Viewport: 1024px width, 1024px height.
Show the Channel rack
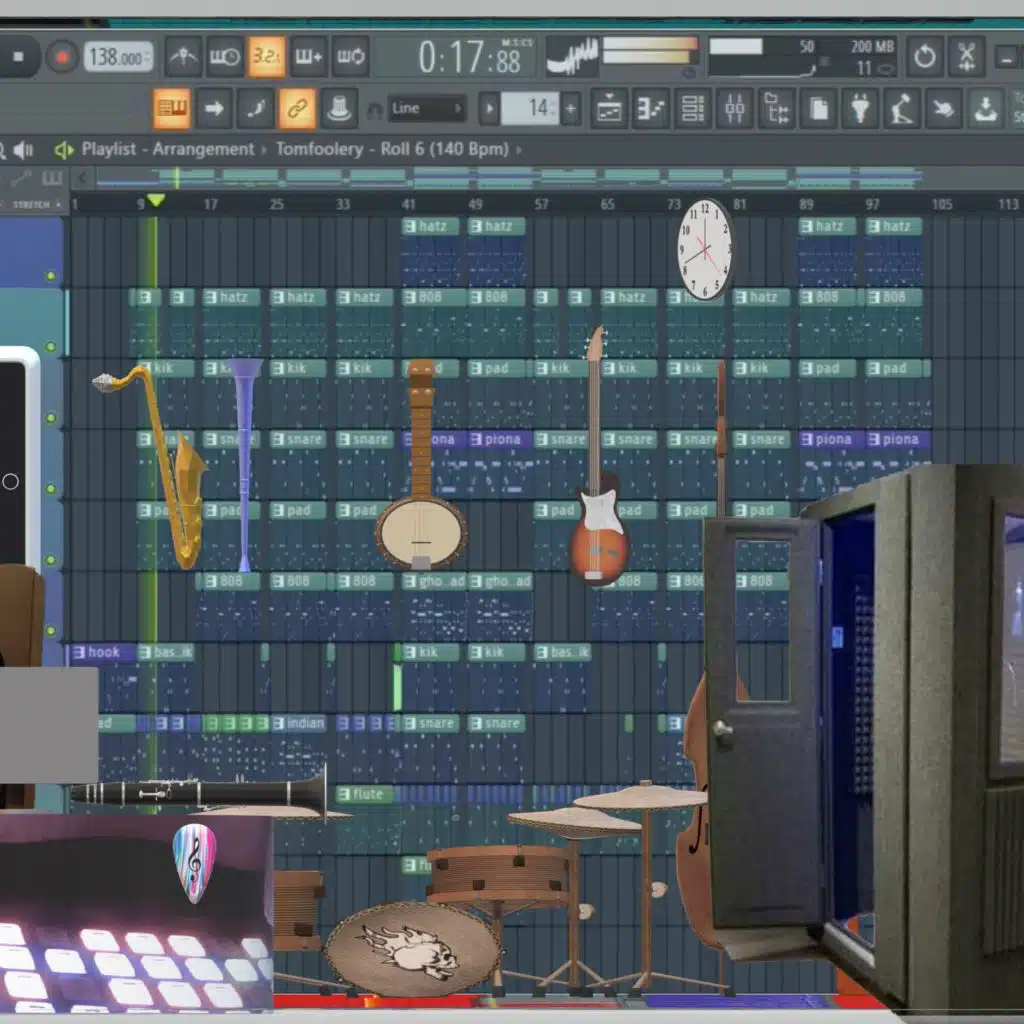(692, 108)
